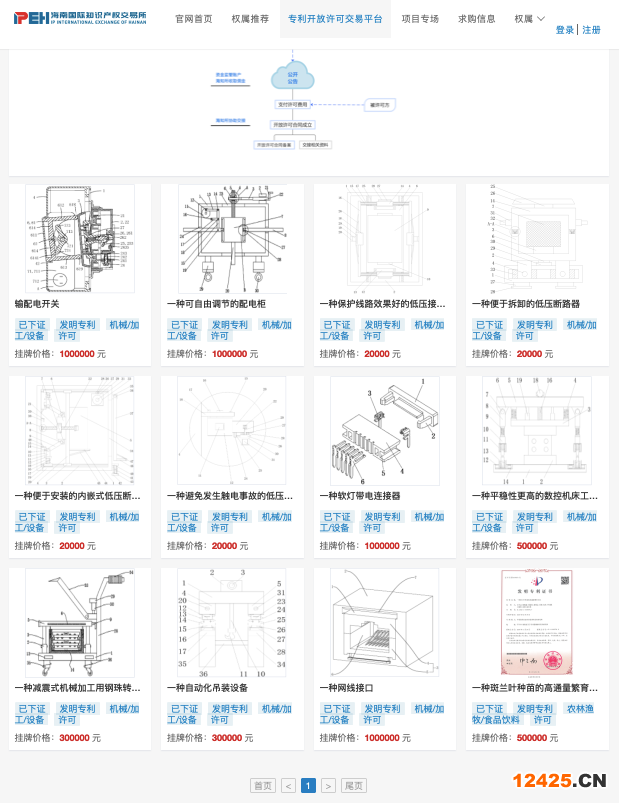The image size is (619, 803).
Task: Open 求购信息 in the top navigation
Action: [477, 19]
